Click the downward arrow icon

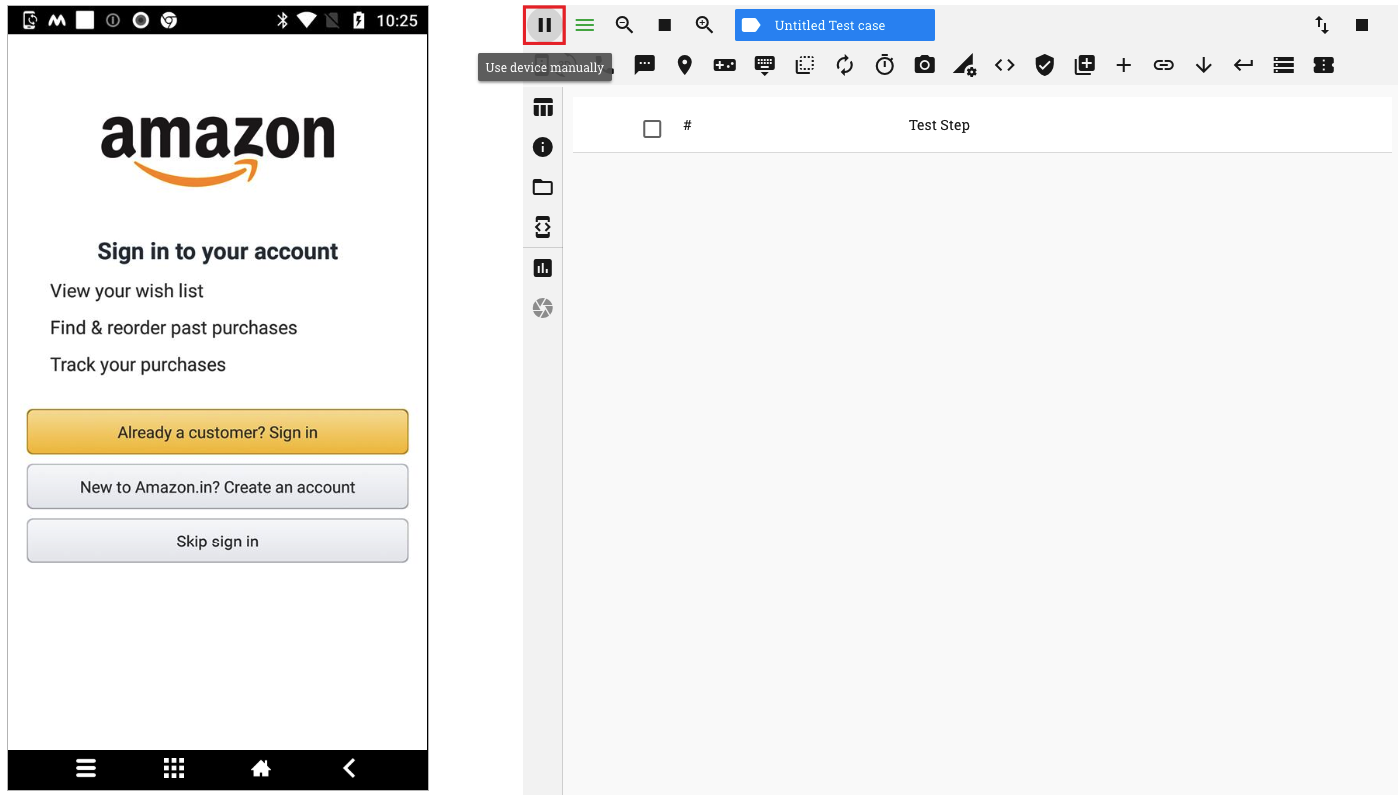click(x=1204, y=65)
